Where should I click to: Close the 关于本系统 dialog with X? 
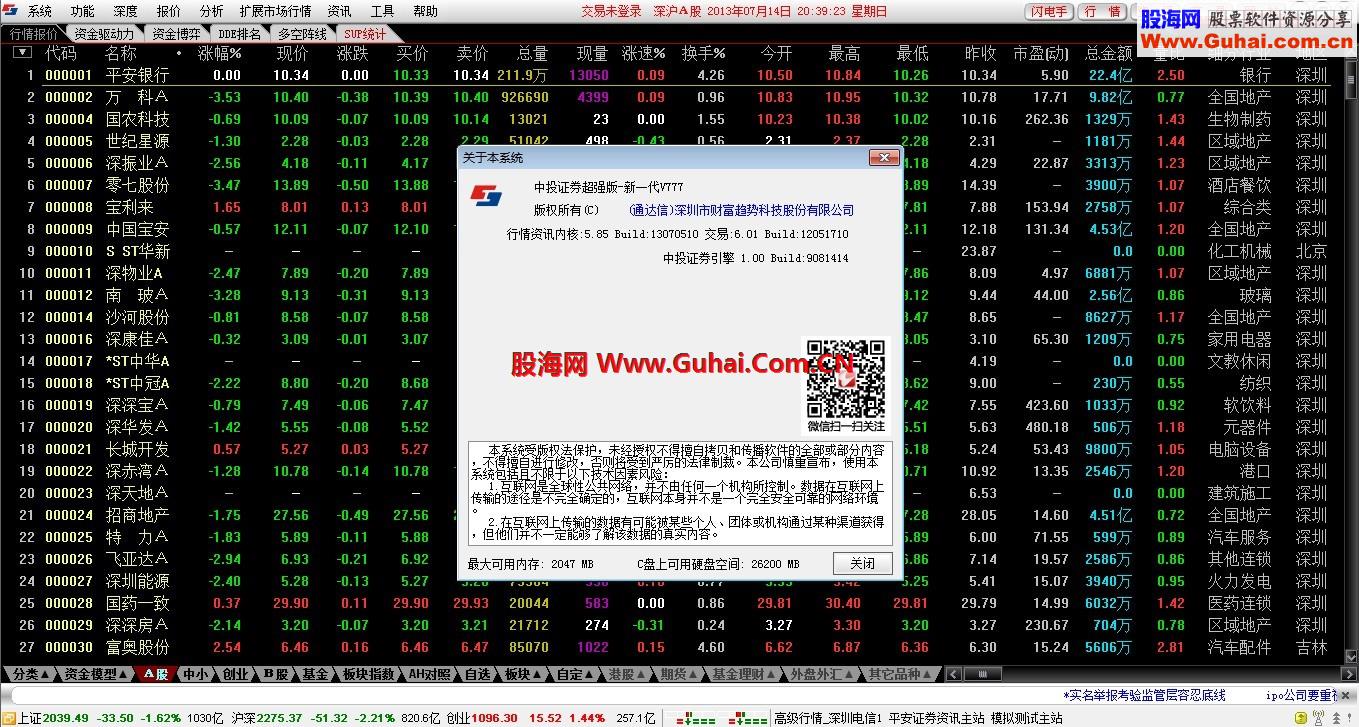[x=883, y=158]
